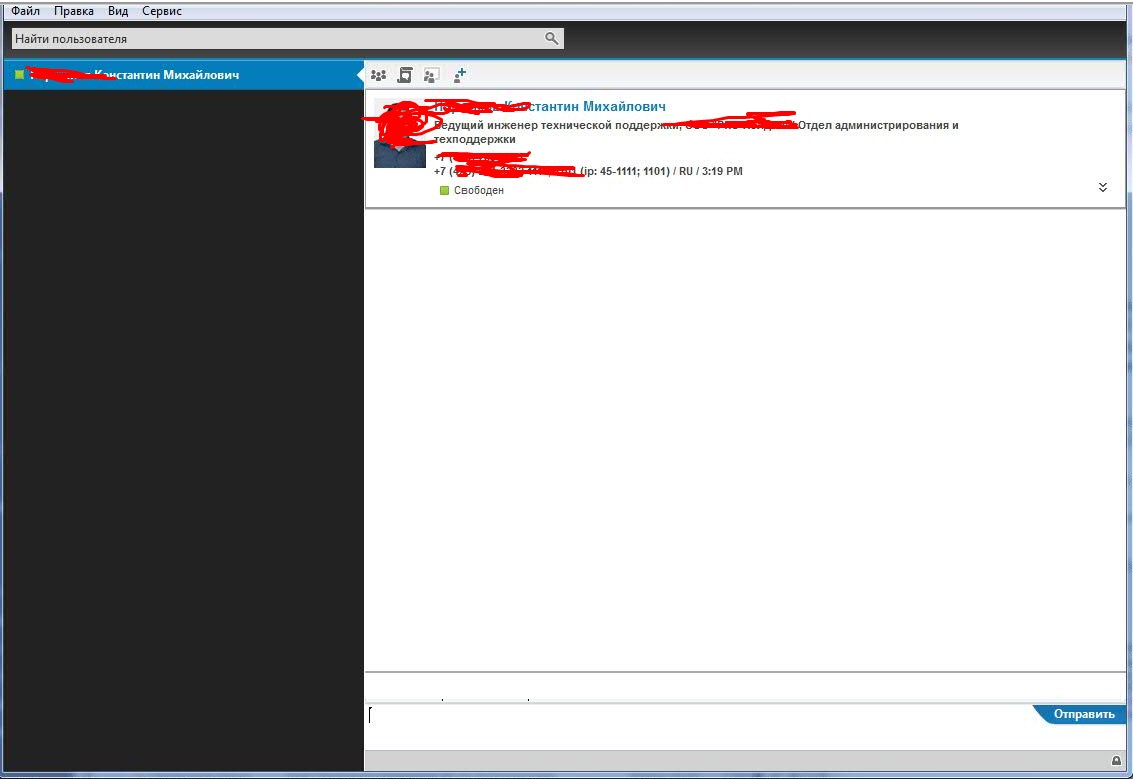This screenshot has width=1133, height=779.
Task: Click the job title text line
Action: click(x=696, y=132)
